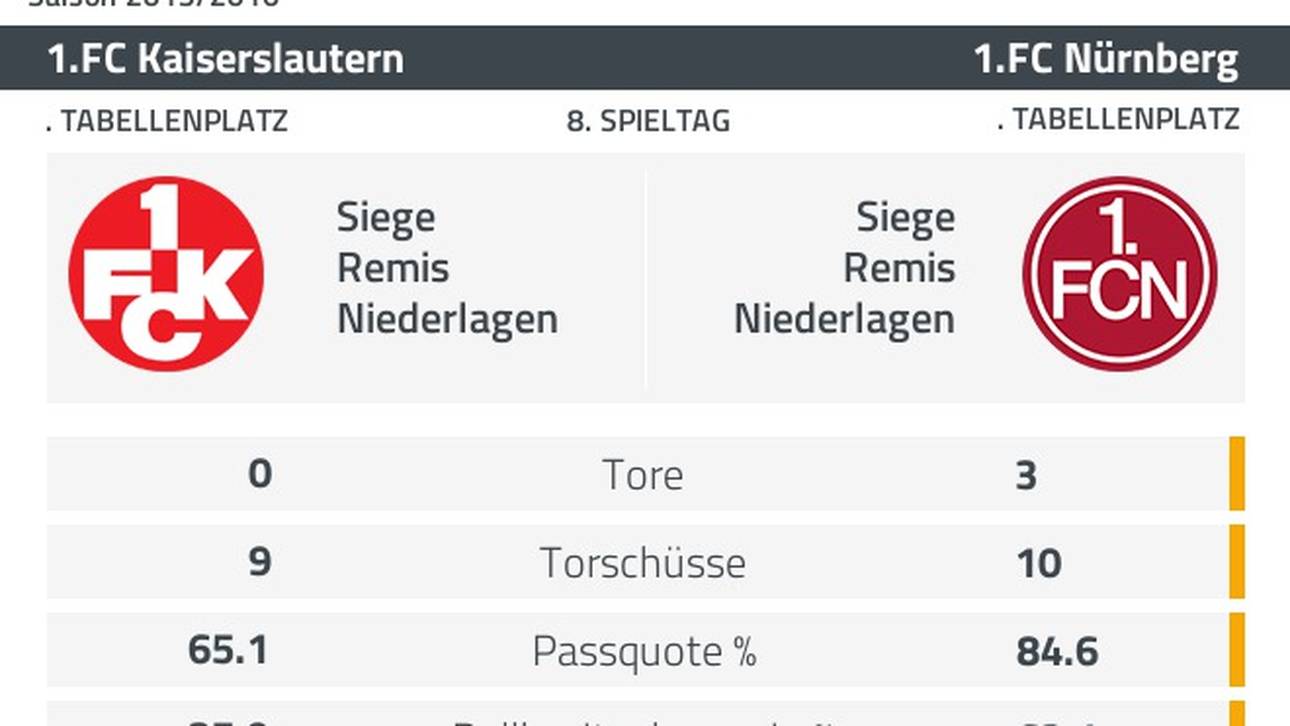Click the orange bar beside the Tore row
Screen dimensions: 1290x726
[1237, 474]
